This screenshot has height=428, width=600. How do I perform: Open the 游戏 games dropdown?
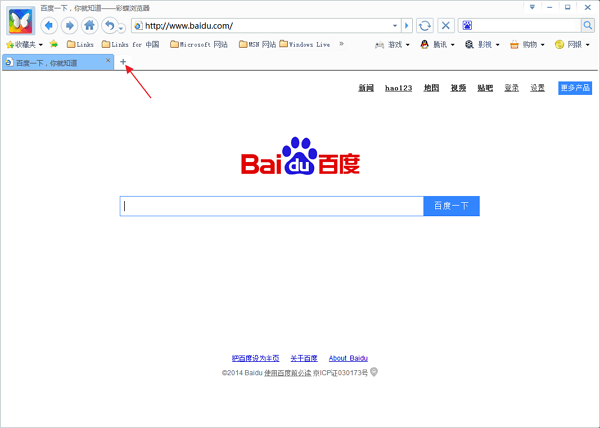pos(392,45)
